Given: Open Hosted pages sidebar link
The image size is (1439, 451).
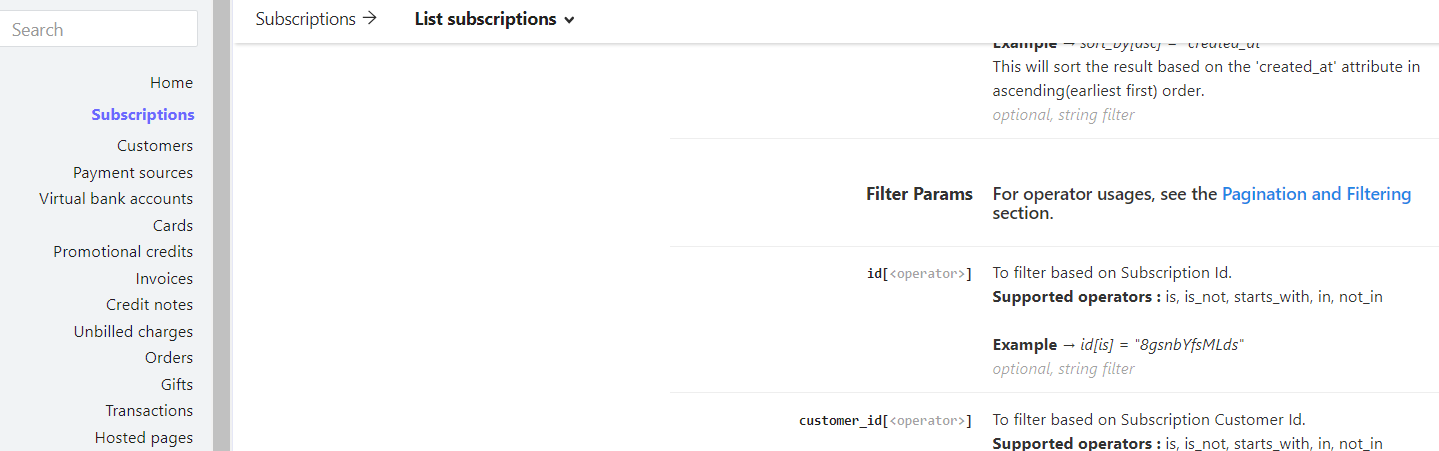Looking at the screenshot, I should pyautogui.click(x=144, y=438).
